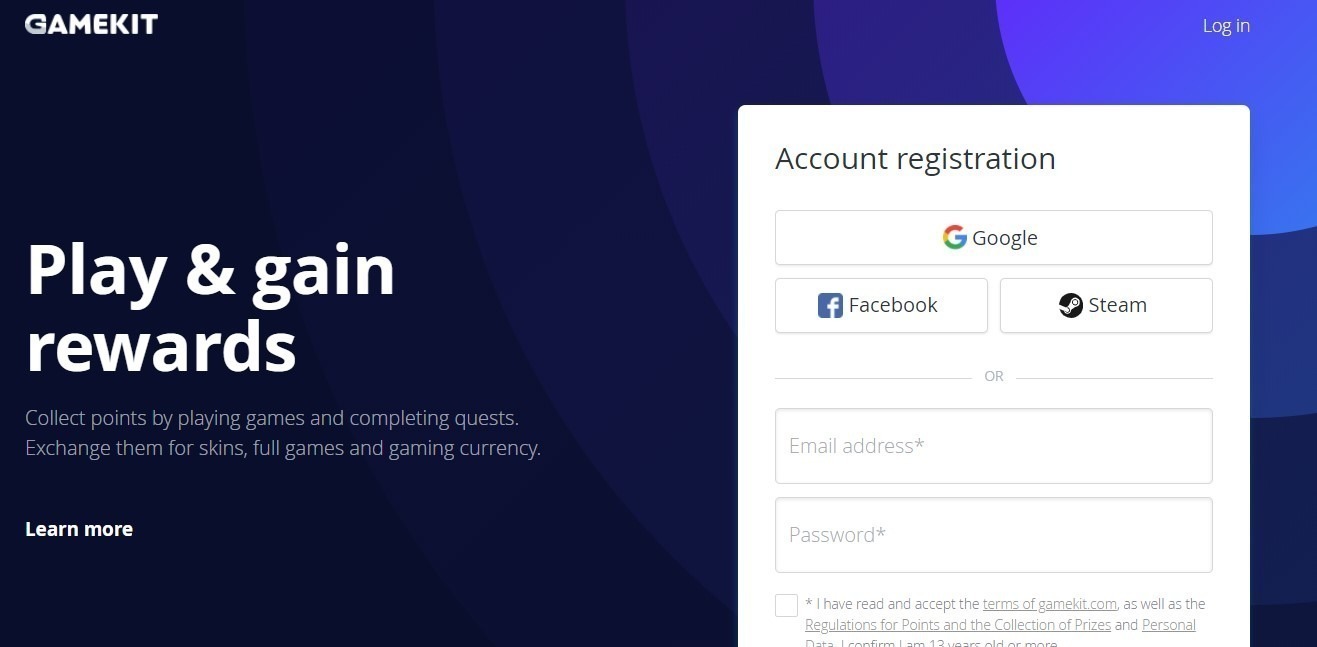The height and width of the screenshot is (647, 1317).
Task: Focus the Email address field
Action: [993, 446]
